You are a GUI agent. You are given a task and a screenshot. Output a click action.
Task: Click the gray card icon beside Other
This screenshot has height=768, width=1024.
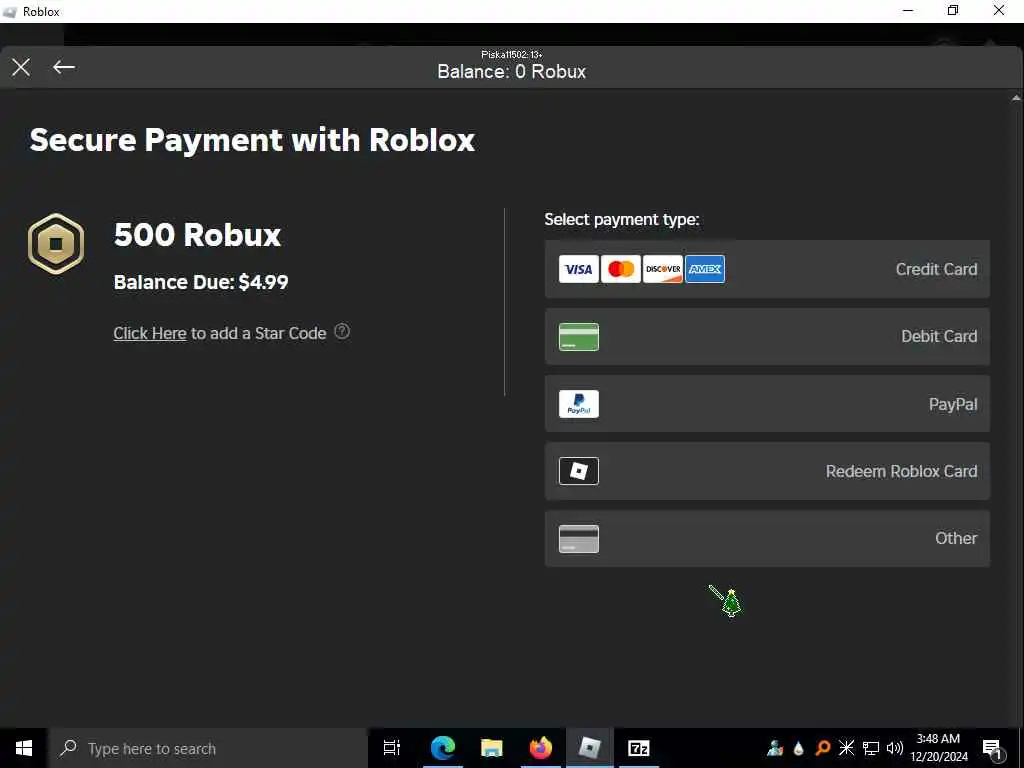coord(579,539)
